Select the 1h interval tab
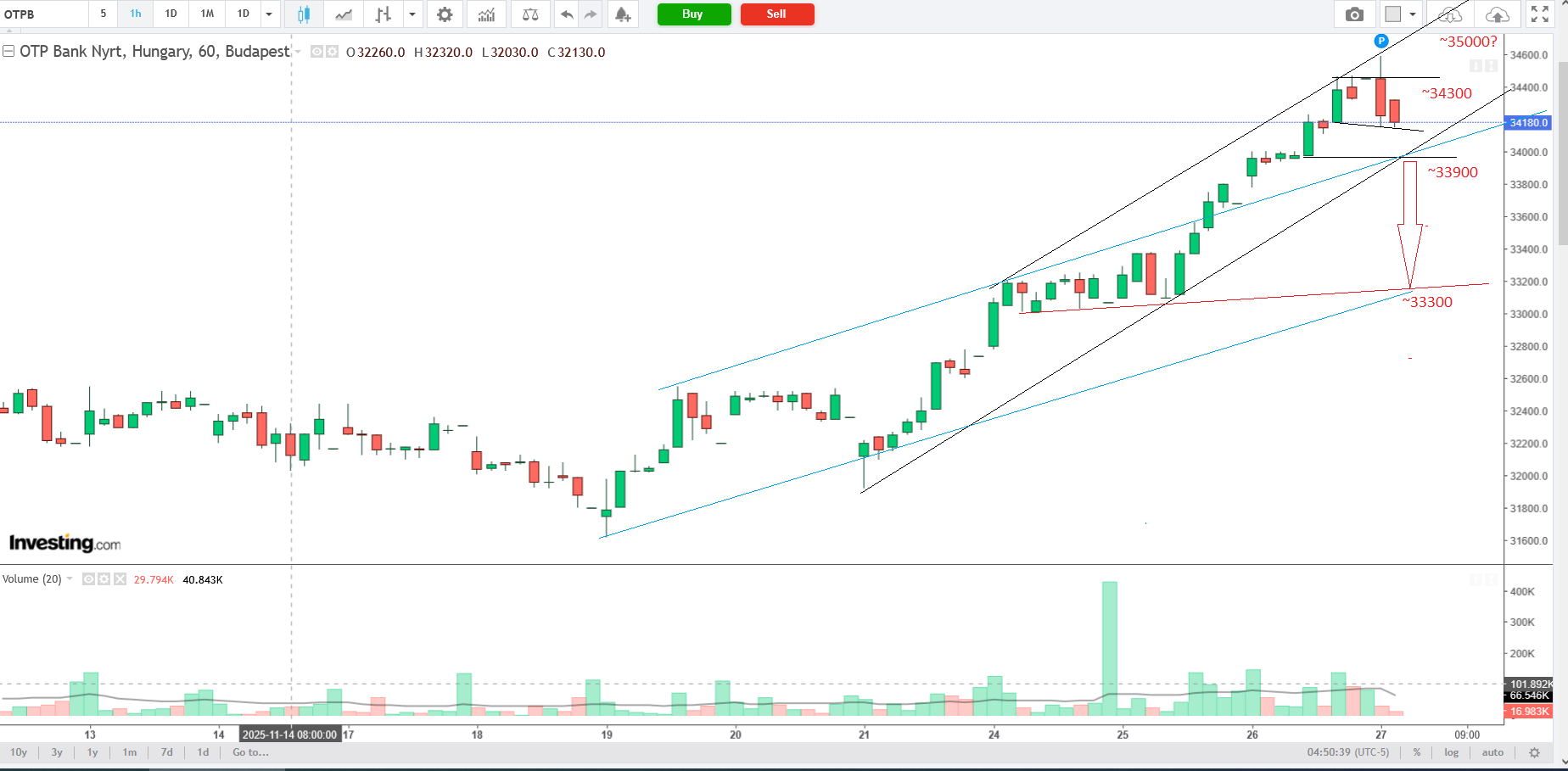Image resolution: width=1568 pixels, height=771 pixels. (136, 14)
